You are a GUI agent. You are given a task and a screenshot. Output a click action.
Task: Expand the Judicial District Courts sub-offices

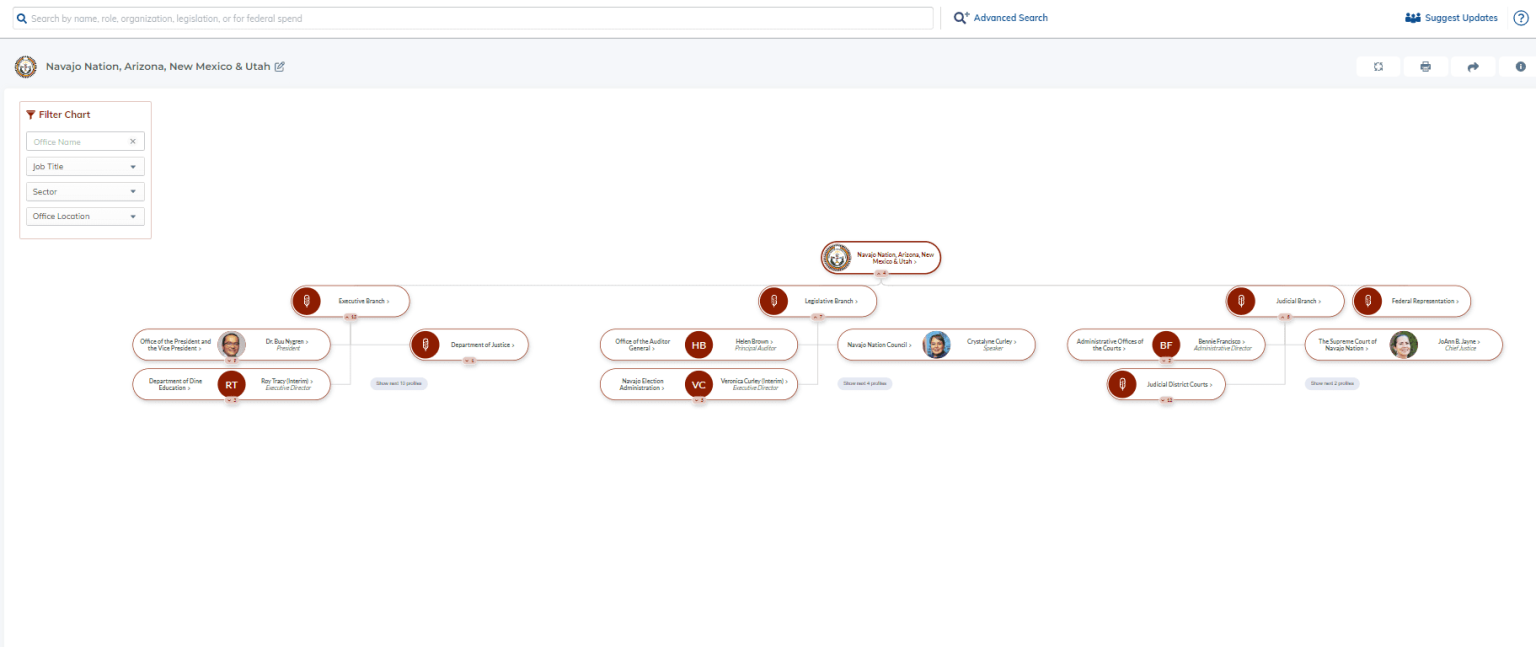[1167, 400]
